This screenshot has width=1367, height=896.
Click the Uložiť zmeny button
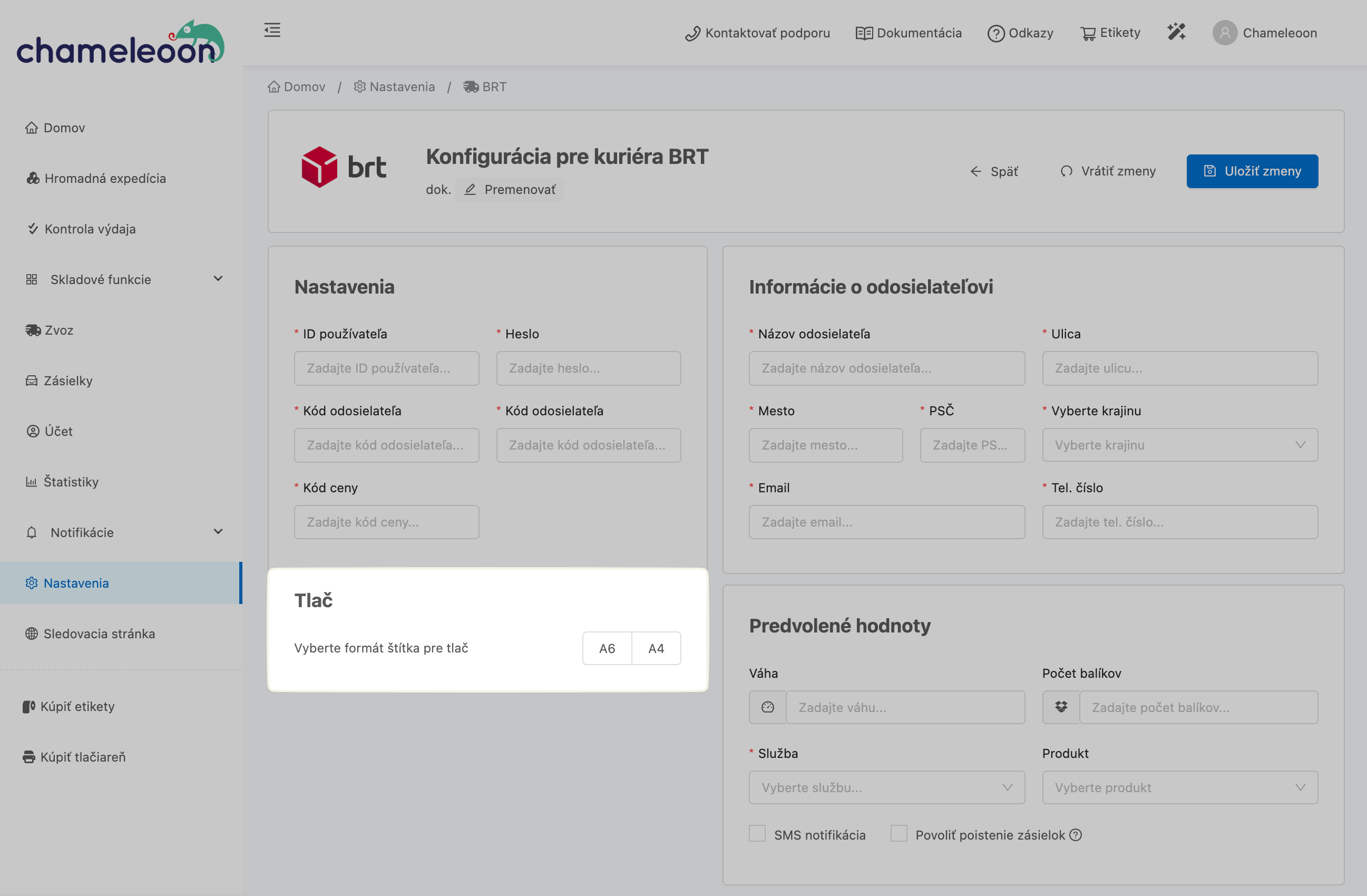[x=1252, y=171]
